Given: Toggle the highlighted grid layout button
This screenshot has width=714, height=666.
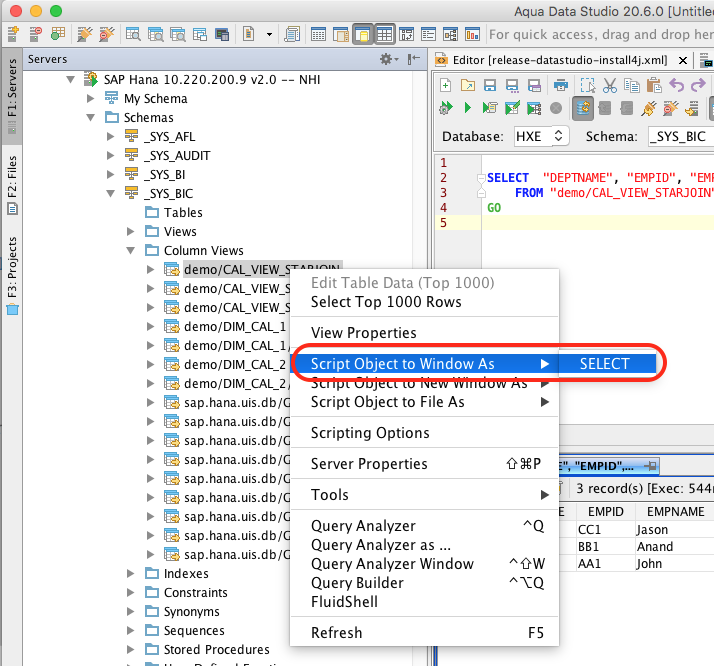Looking at the screenshot, I should point(385,34).
